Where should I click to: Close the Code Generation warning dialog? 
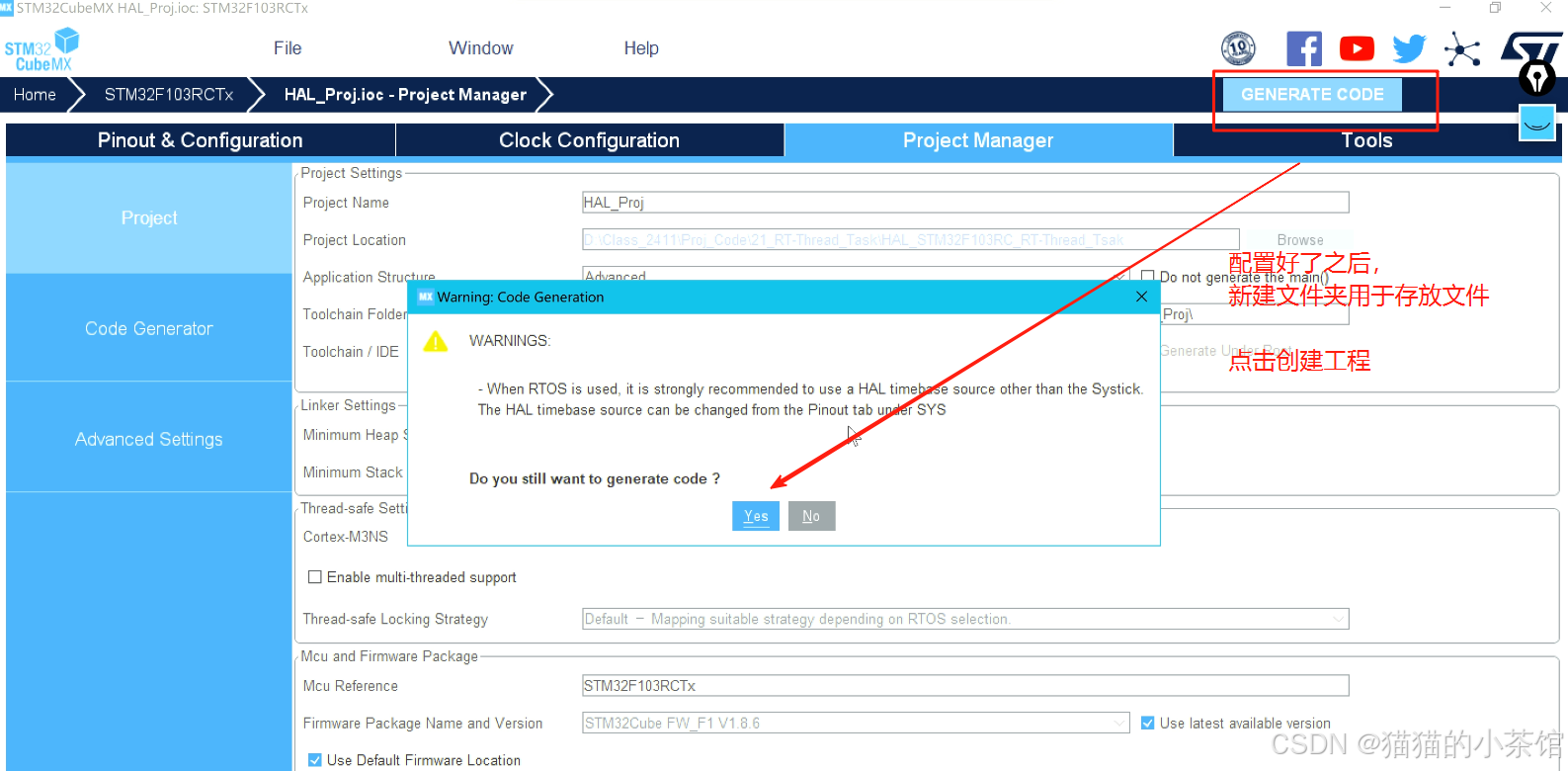coord(1141,297)
